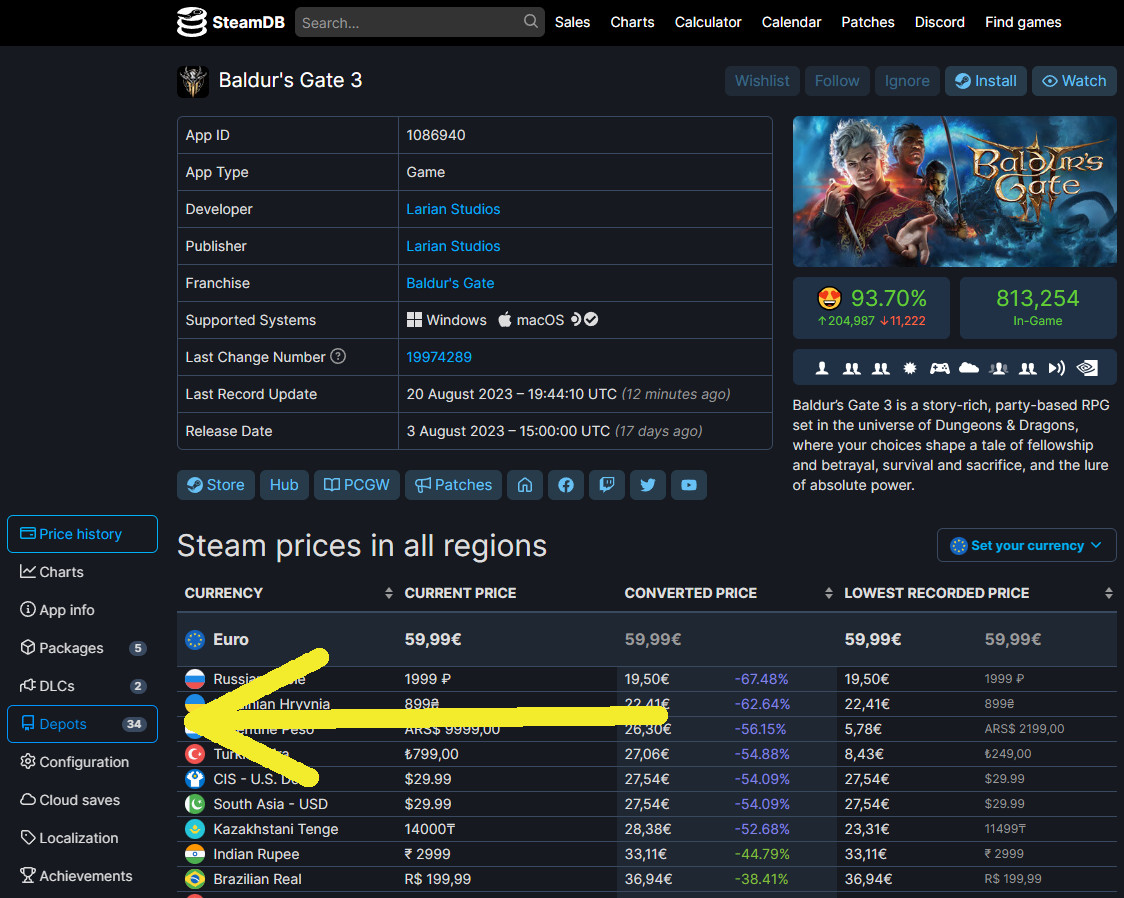Viewport: 1124px width, 898px height.
Task: Add the game to Wishlist
Action: pos(761,81)
